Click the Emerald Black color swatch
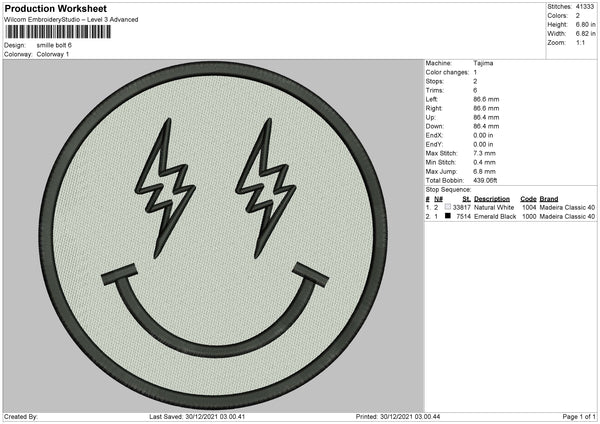 [x=448, y=216]
